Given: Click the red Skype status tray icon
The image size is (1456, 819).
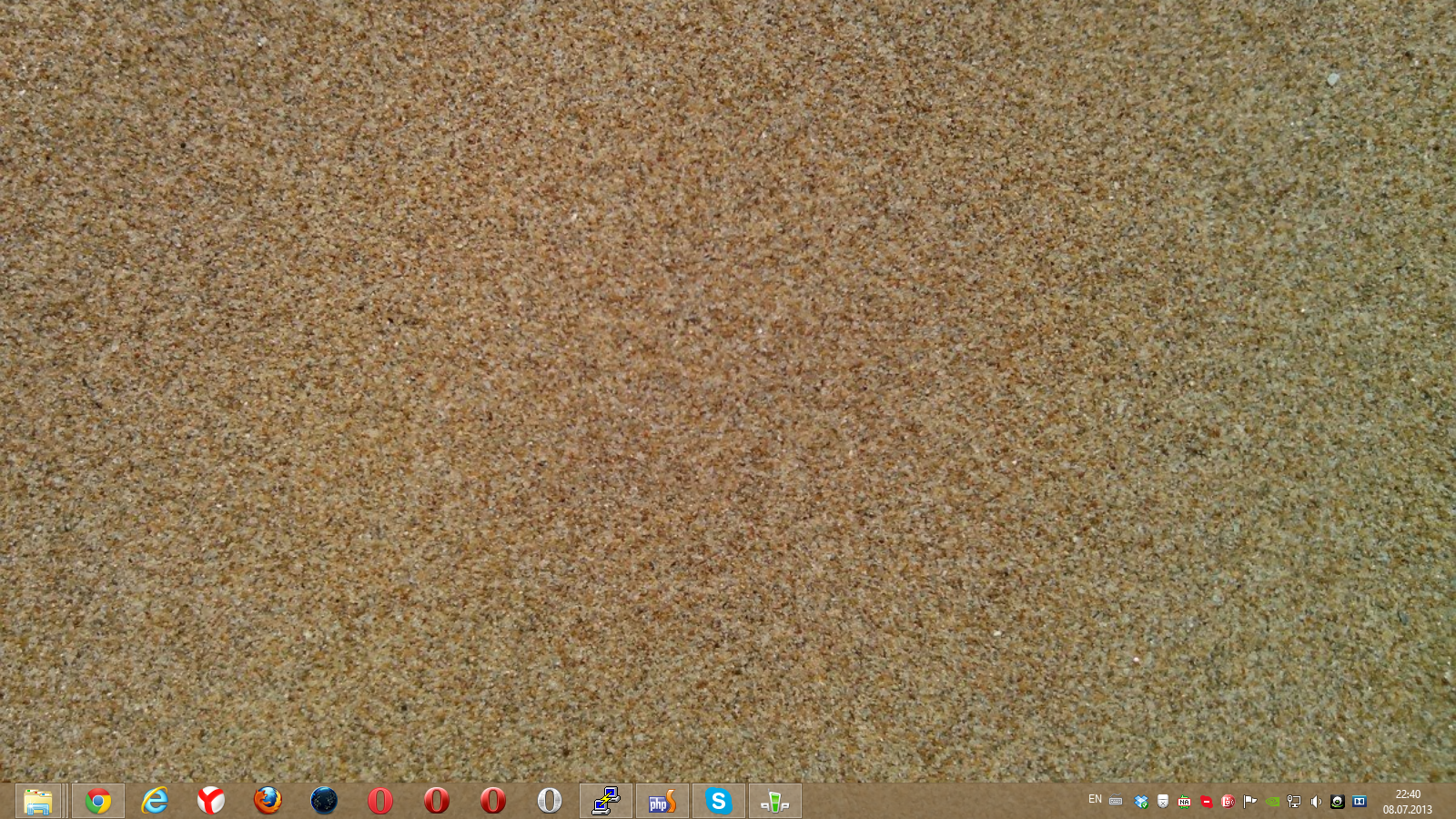Looking at the screenshot, I should pos(1207,802).
